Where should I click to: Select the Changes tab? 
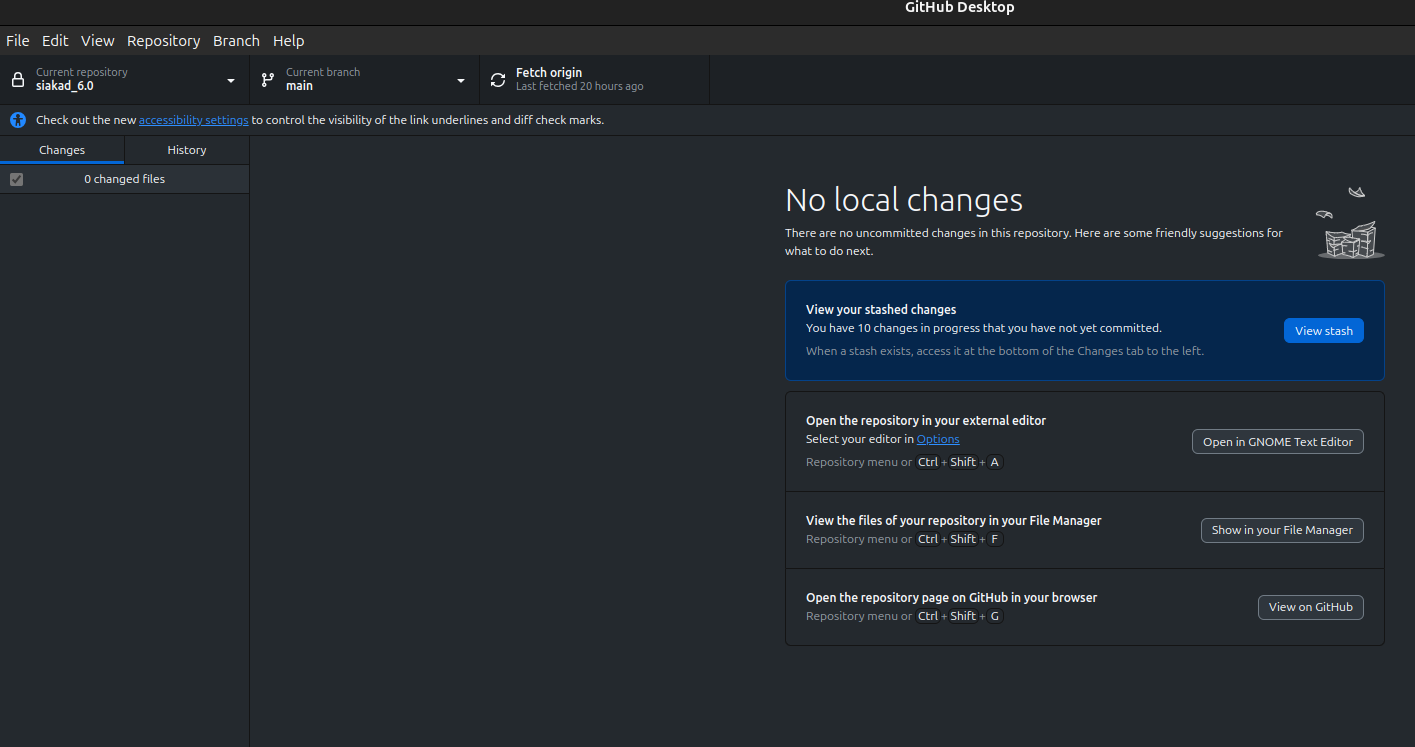[x=62, y=150]
